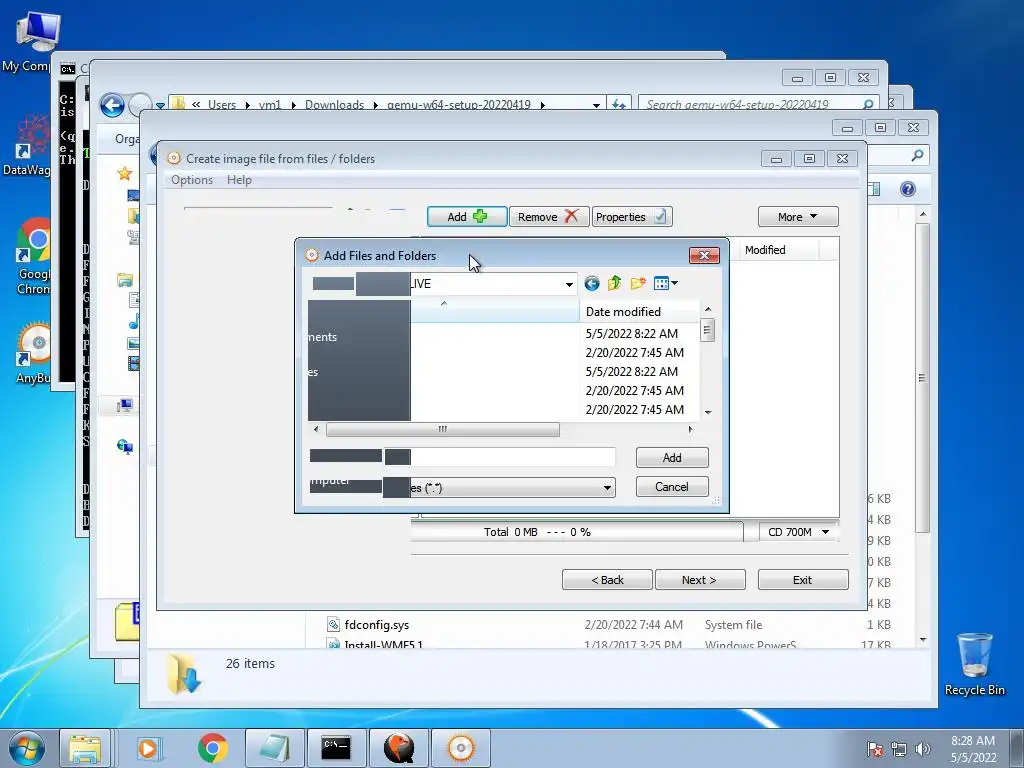Image resolution: width=1024 pixels, height=768 pixels.
Task: Open Properties in AnyBurn toolbar
Action: (x=632, y=217)
